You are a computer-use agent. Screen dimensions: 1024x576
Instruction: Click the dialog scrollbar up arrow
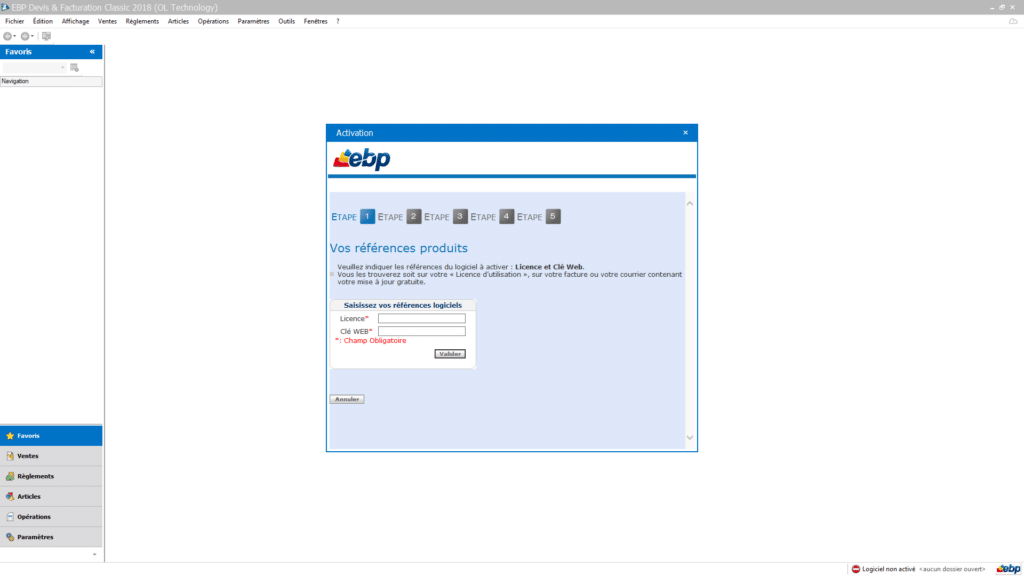tap(690, 204)
